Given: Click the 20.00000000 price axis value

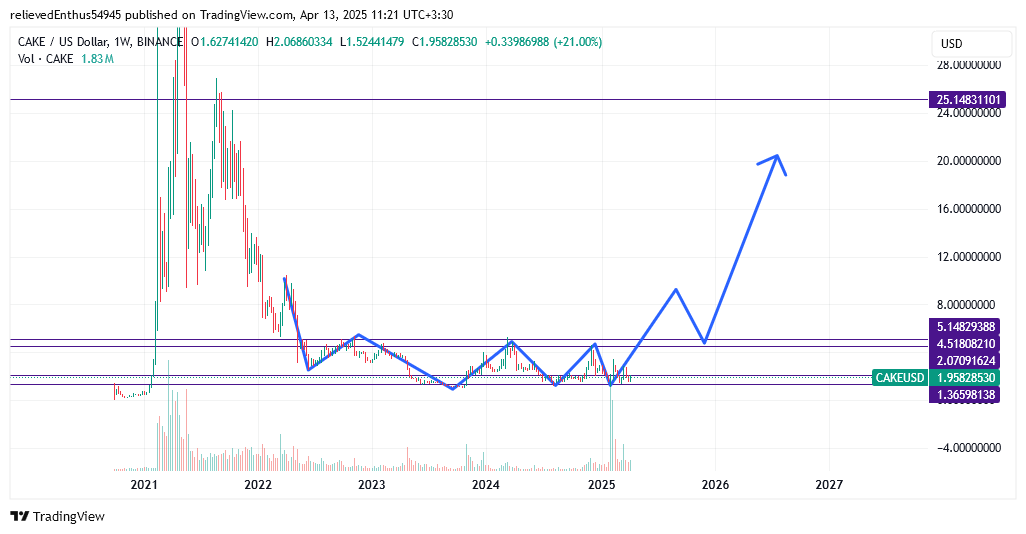Looking at the screenshot, I should [969, 161].
